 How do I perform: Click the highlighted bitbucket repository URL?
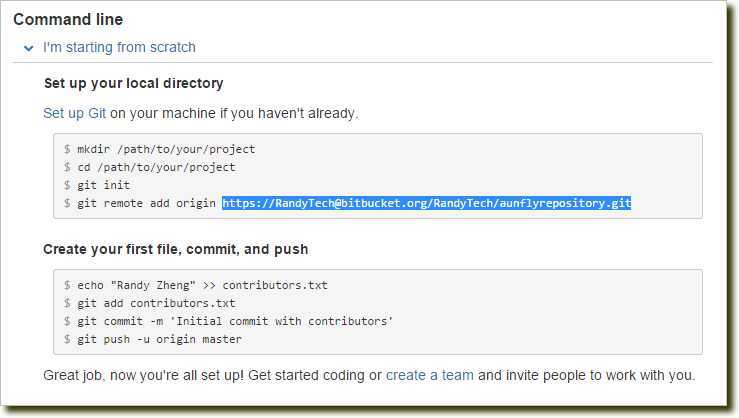pyautogui.click(x=427, y=203)
